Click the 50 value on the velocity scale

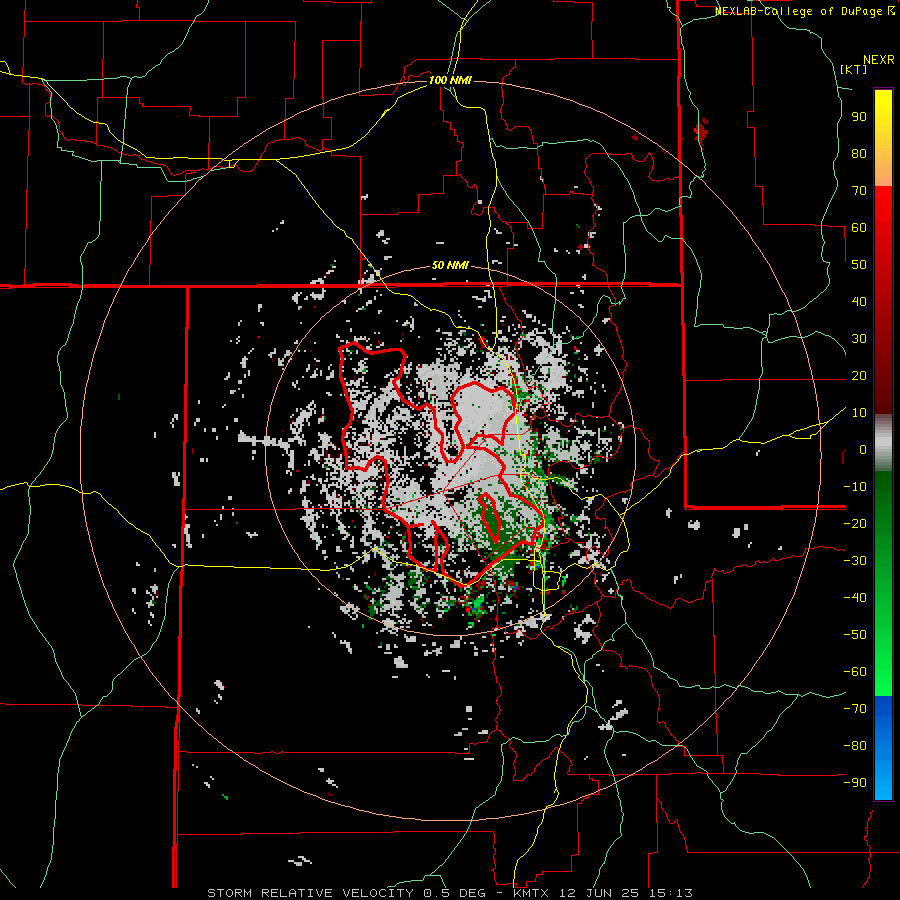tap(859, 264)
